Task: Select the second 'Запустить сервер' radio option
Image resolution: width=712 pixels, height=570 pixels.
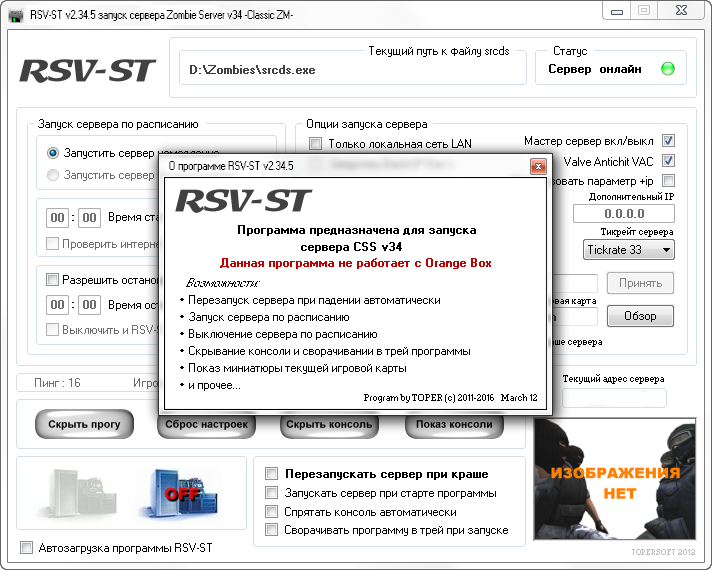Action: pos(53,175)
